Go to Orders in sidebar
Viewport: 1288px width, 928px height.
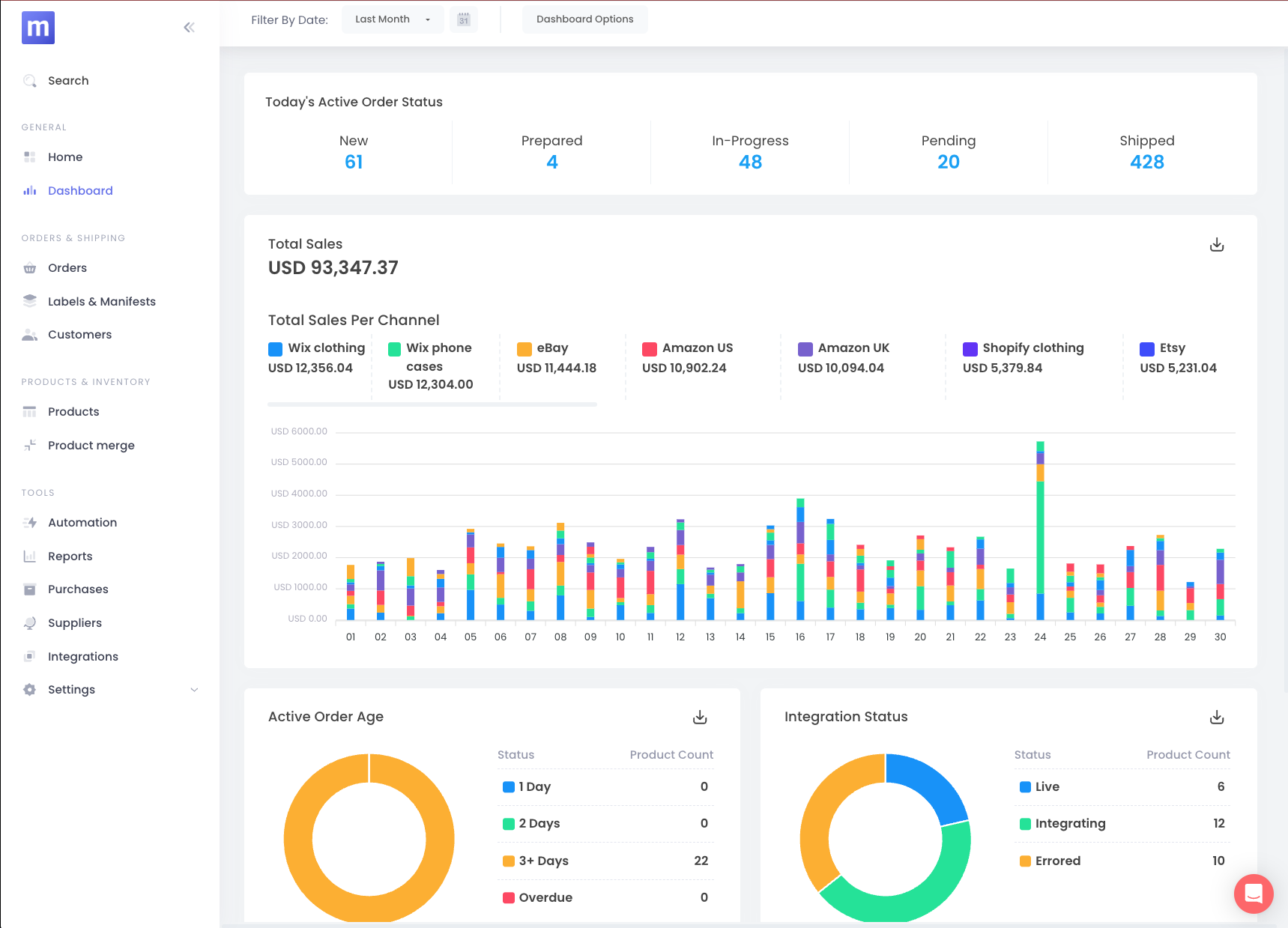[67, 268]
